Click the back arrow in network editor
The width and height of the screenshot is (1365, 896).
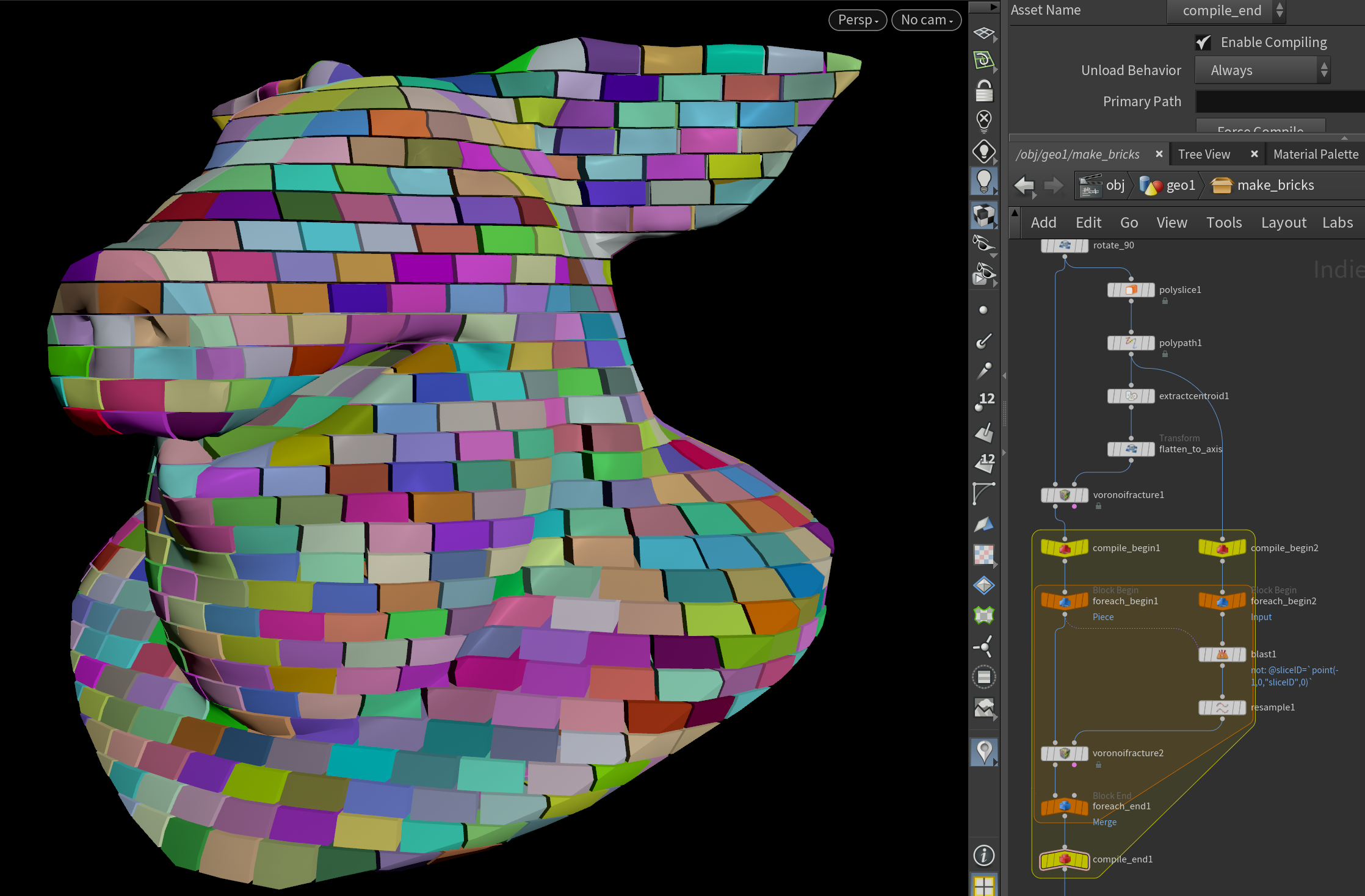pos(1024,185)
